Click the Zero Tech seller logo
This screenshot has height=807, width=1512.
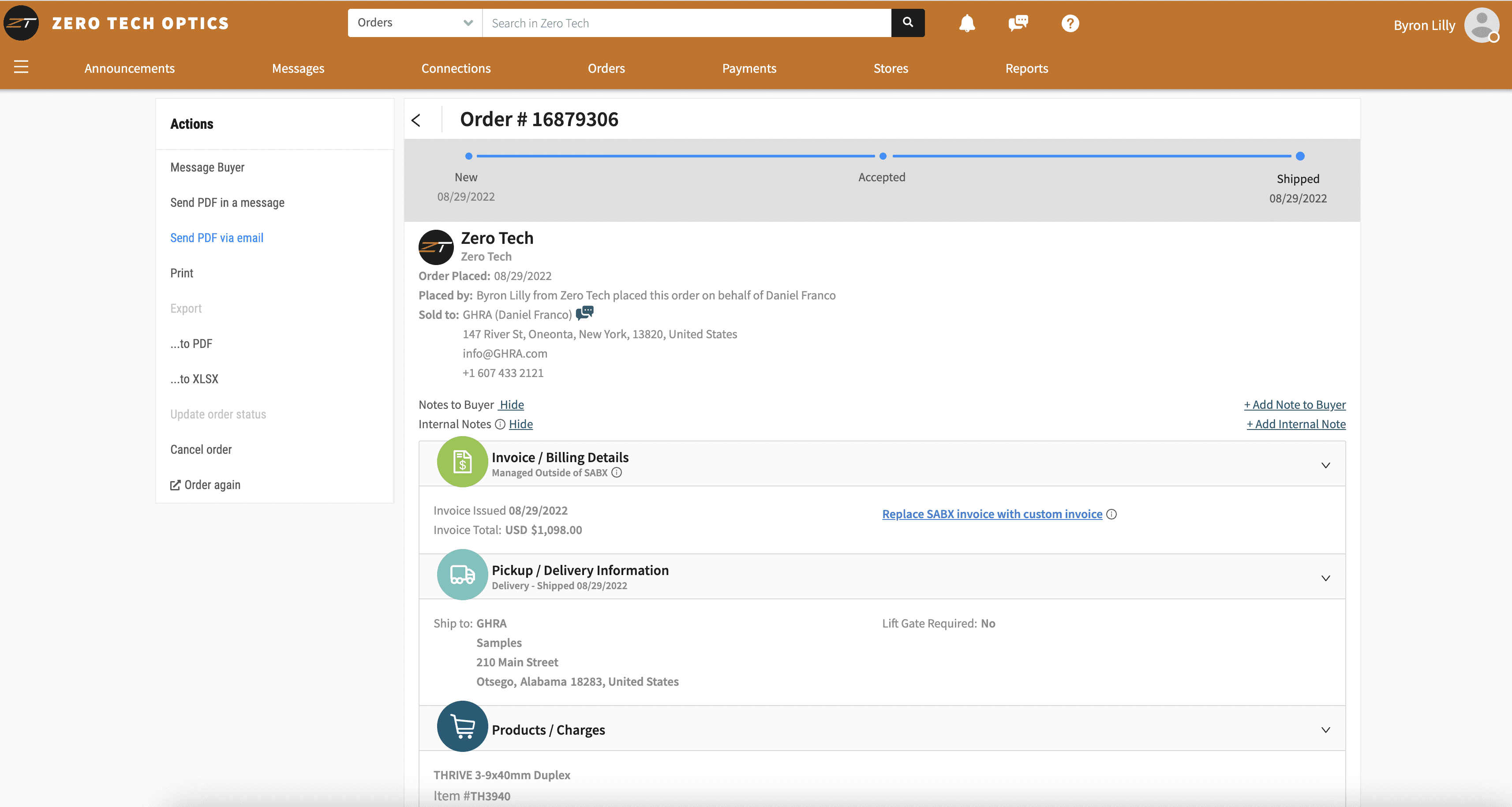(x=435, y=247)
